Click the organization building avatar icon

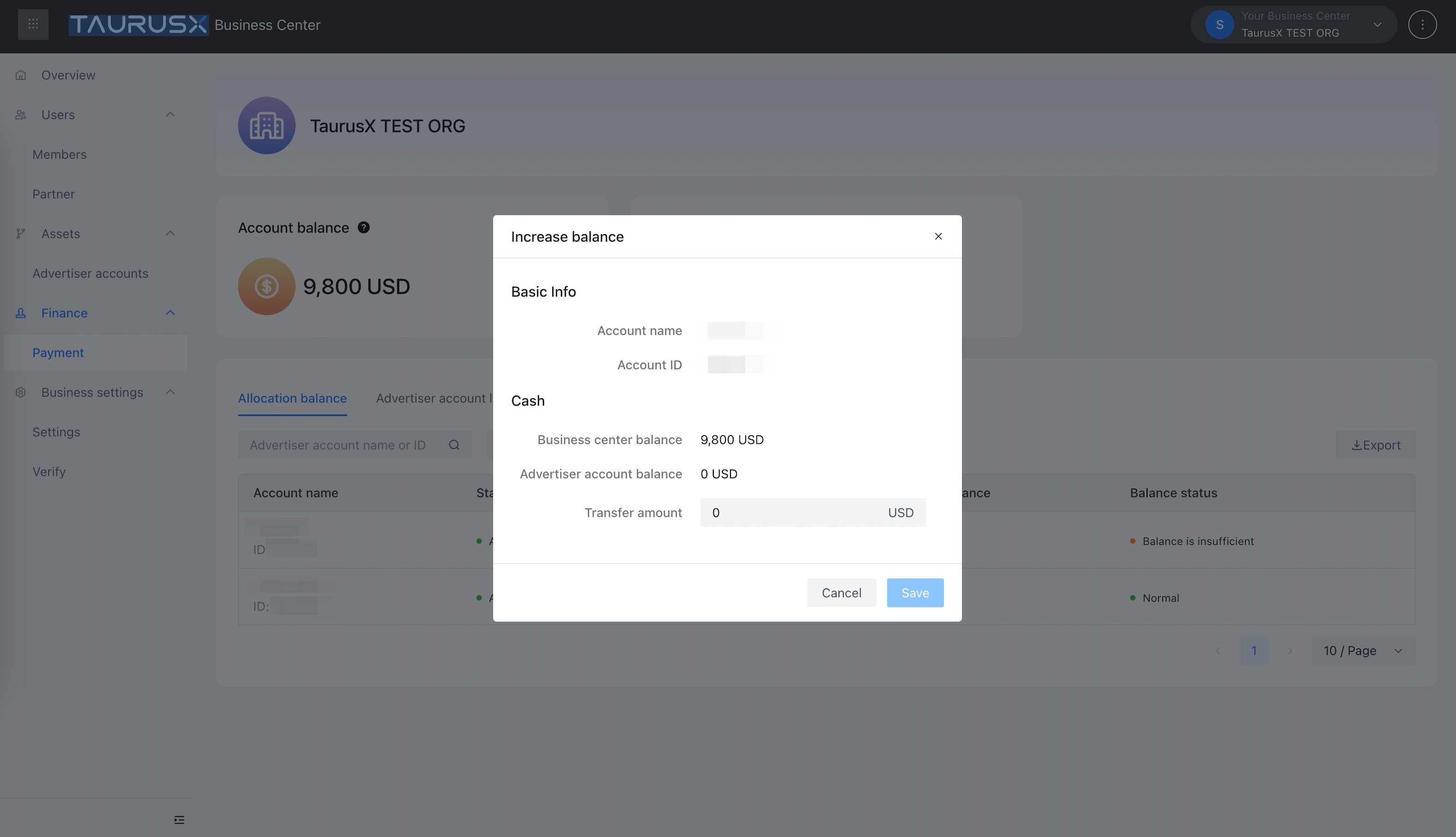267,125
